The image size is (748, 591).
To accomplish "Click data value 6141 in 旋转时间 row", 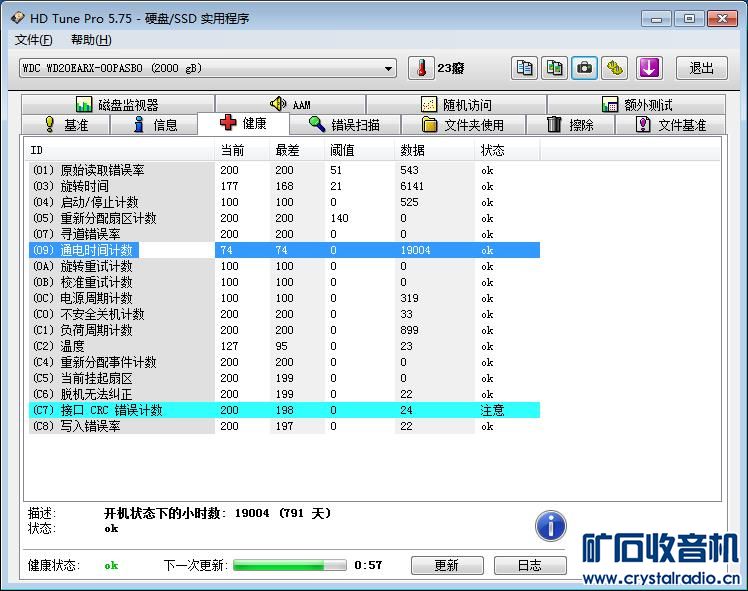I will pos(412,186).
